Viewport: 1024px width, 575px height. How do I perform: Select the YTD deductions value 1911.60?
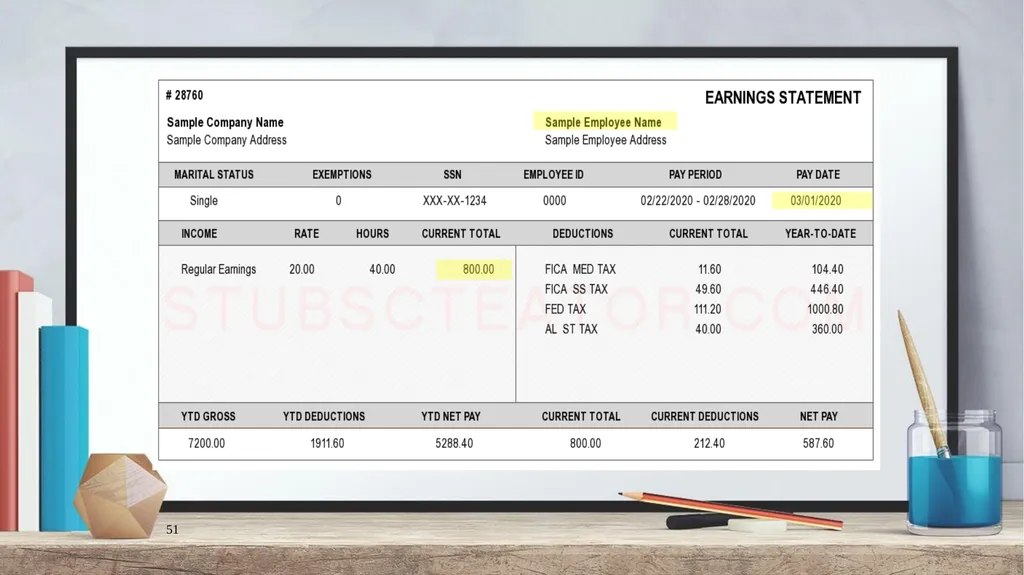tap(327, 443)
